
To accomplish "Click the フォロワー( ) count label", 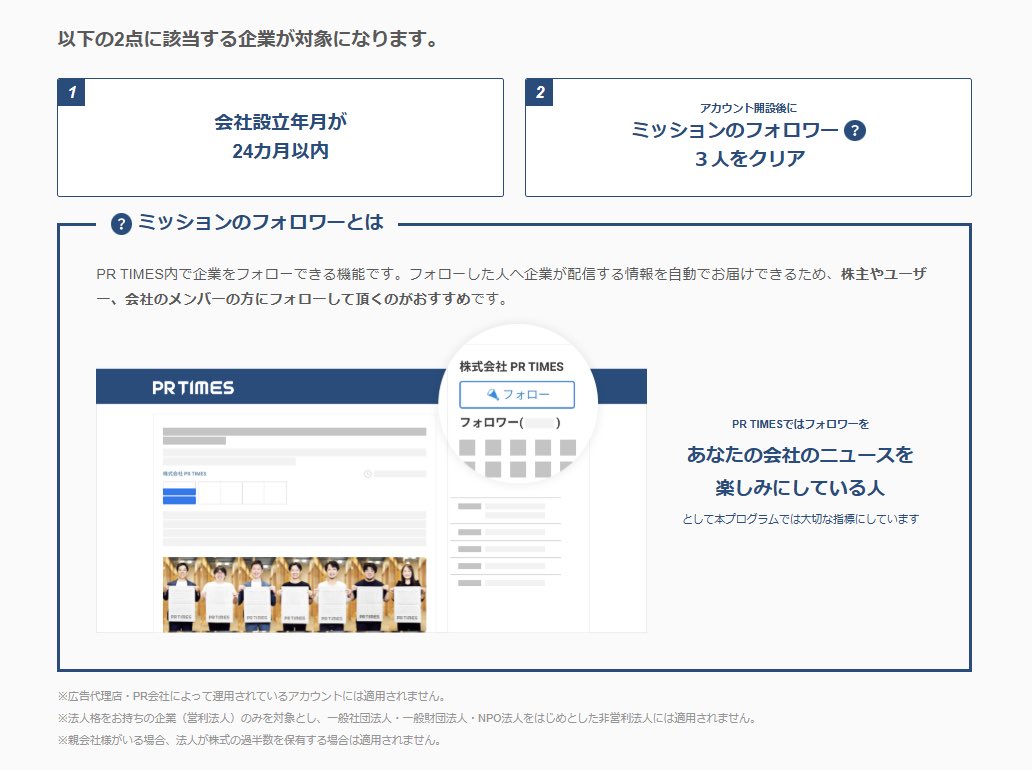I will 510,423.
